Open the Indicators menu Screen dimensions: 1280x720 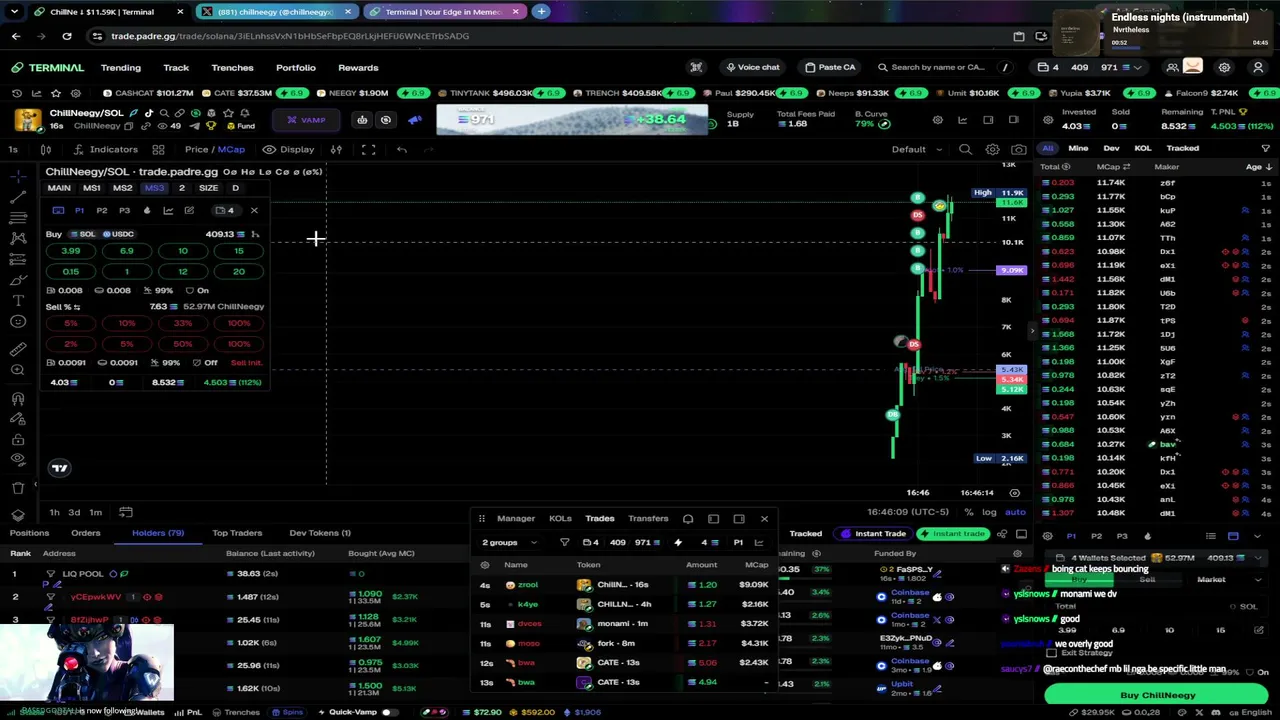pos(106,149)
